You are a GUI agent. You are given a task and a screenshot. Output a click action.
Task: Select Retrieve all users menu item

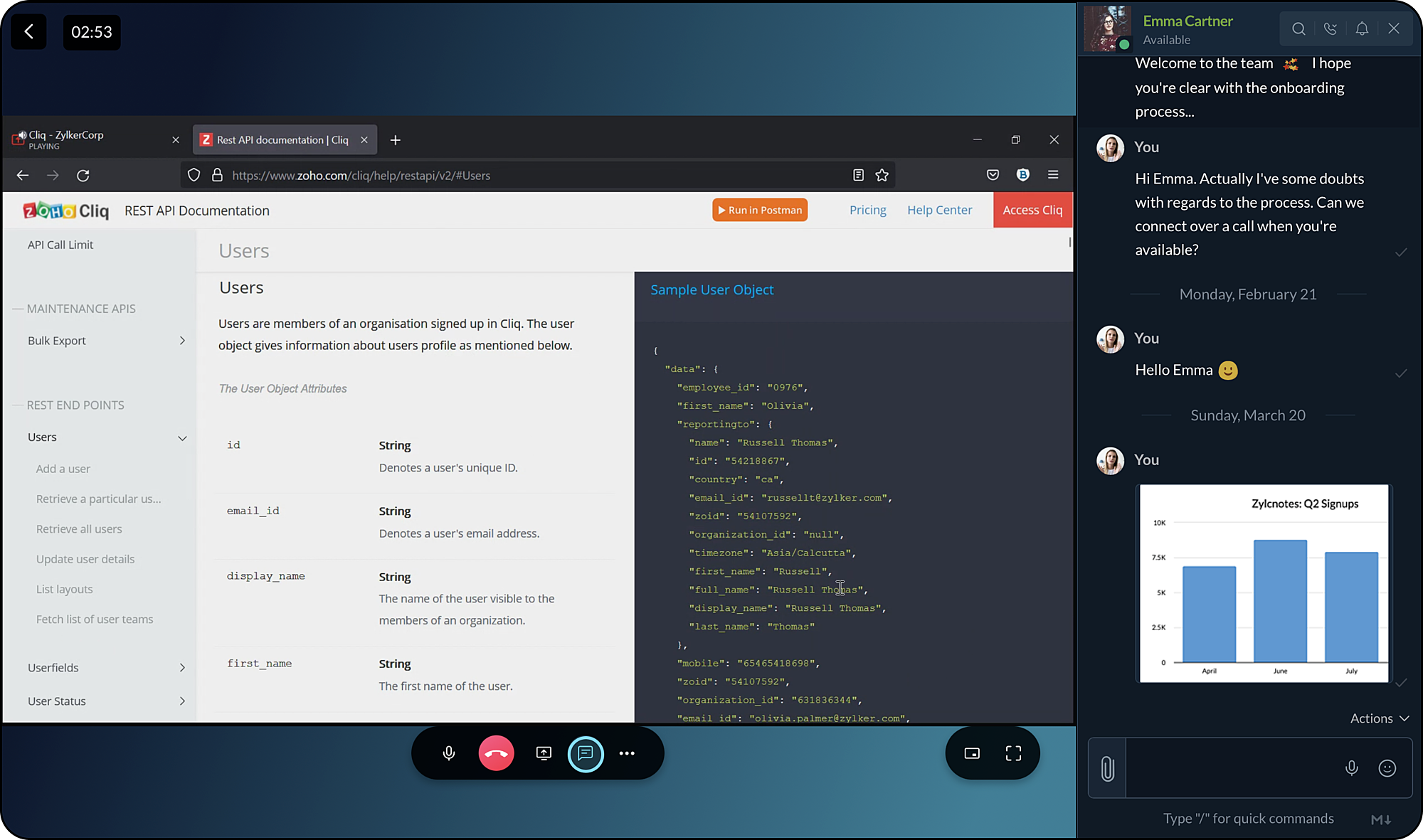(79, 529)
